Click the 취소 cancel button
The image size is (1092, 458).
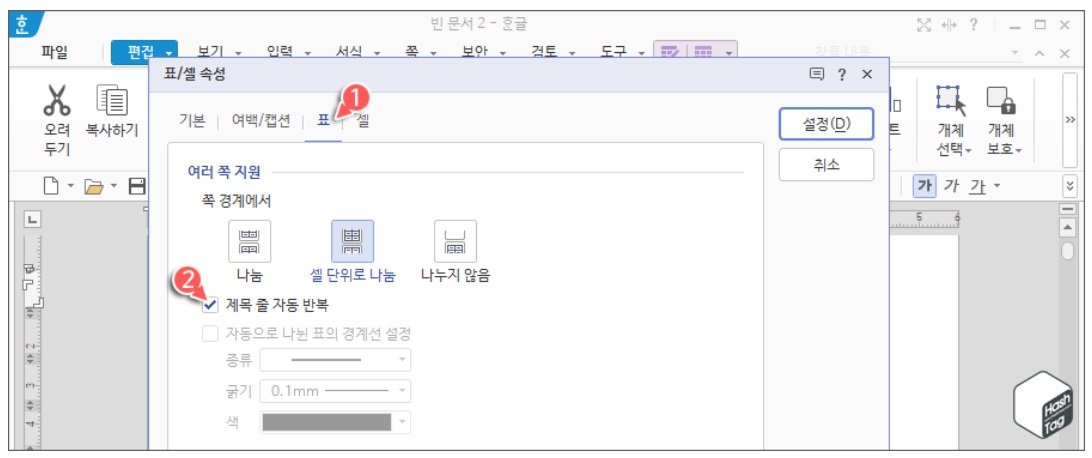click(826, 165)
